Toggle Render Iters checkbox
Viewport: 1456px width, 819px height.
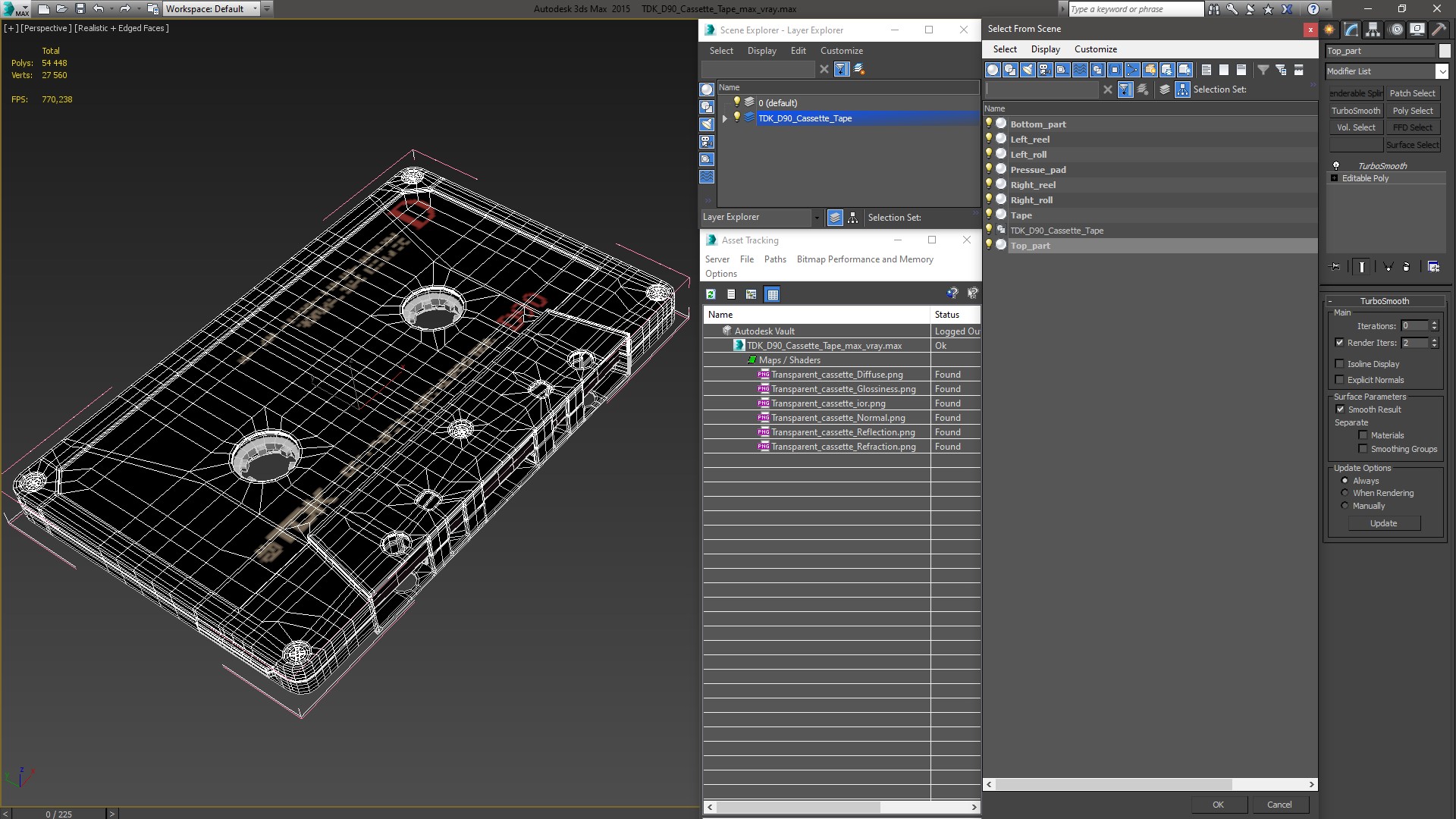pyautogui.click(x=1339, y=343)
